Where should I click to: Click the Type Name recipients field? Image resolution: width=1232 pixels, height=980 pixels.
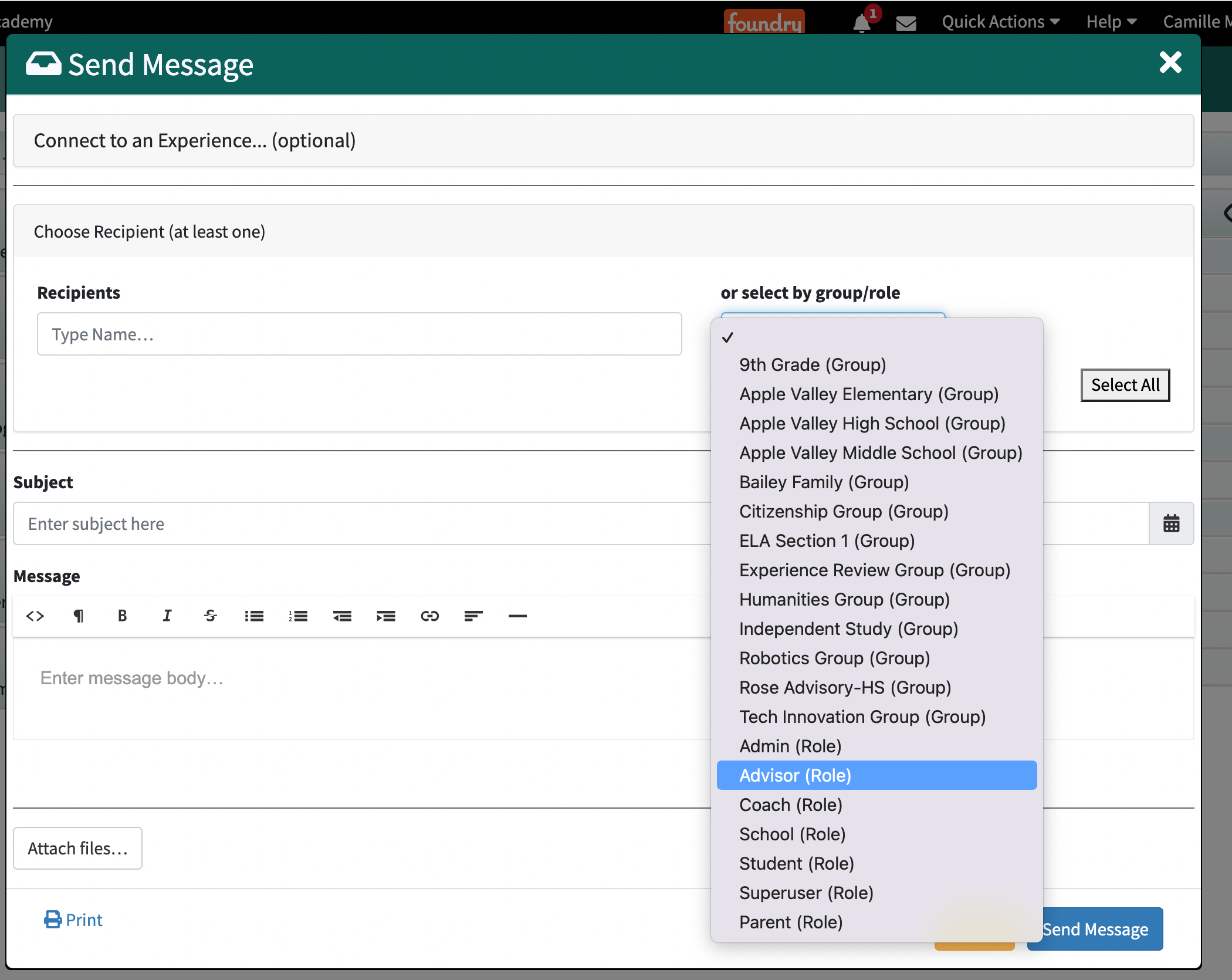pyautogui.click(x=359, y=334)
